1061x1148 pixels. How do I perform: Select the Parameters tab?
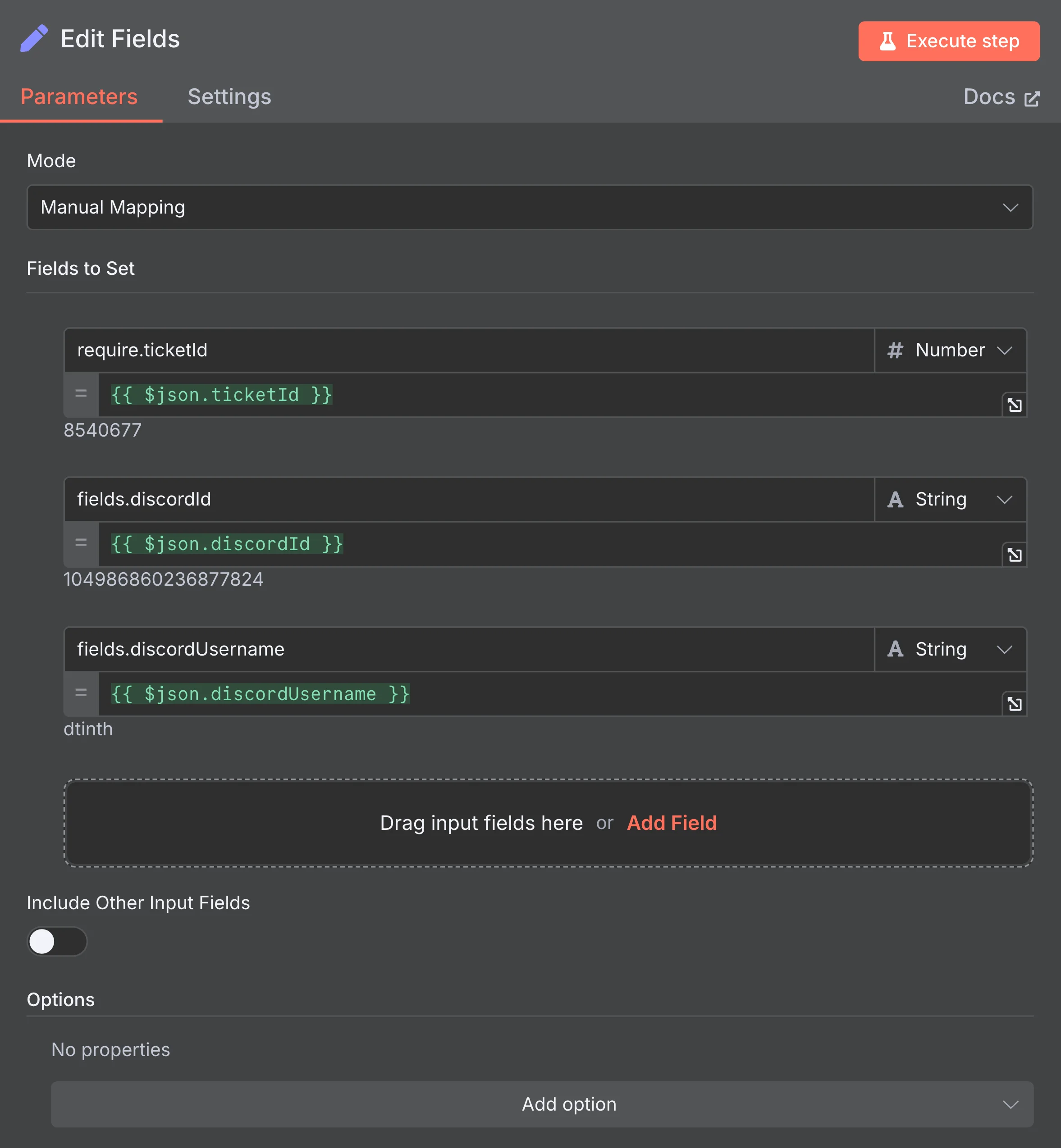(x=79, y=97)
